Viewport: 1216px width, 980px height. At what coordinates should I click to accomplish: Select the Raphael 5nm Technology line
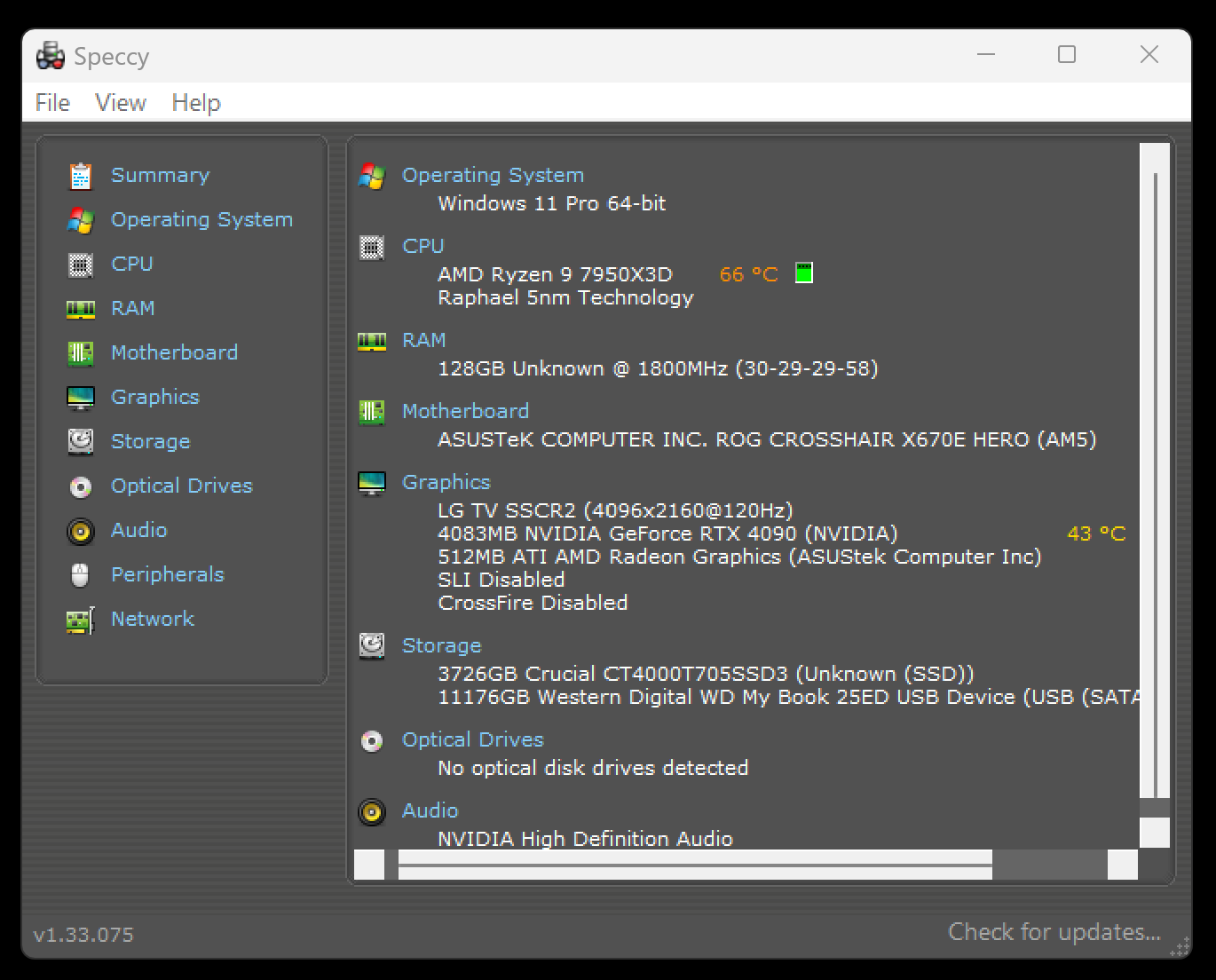[x=566, y=297]
